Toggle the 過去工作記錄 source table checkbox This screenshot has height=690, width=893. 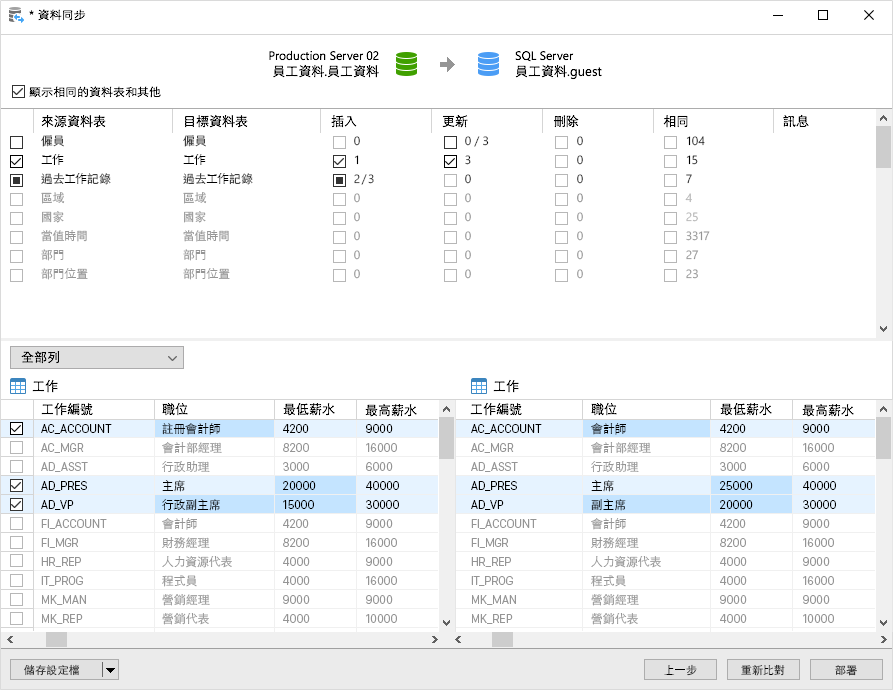click(17, 180)
